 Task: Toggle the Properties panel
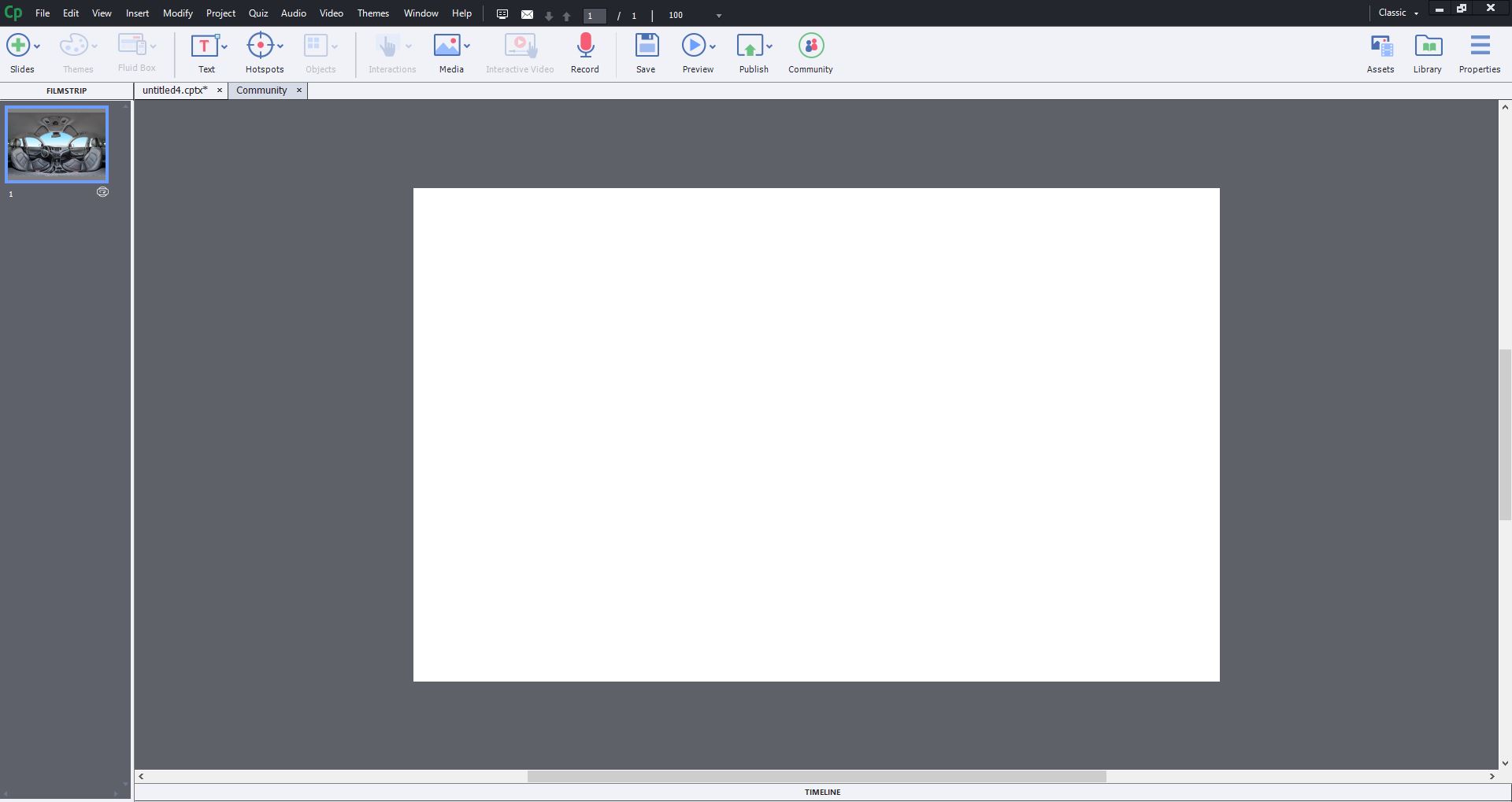[x=1479, y=46]
